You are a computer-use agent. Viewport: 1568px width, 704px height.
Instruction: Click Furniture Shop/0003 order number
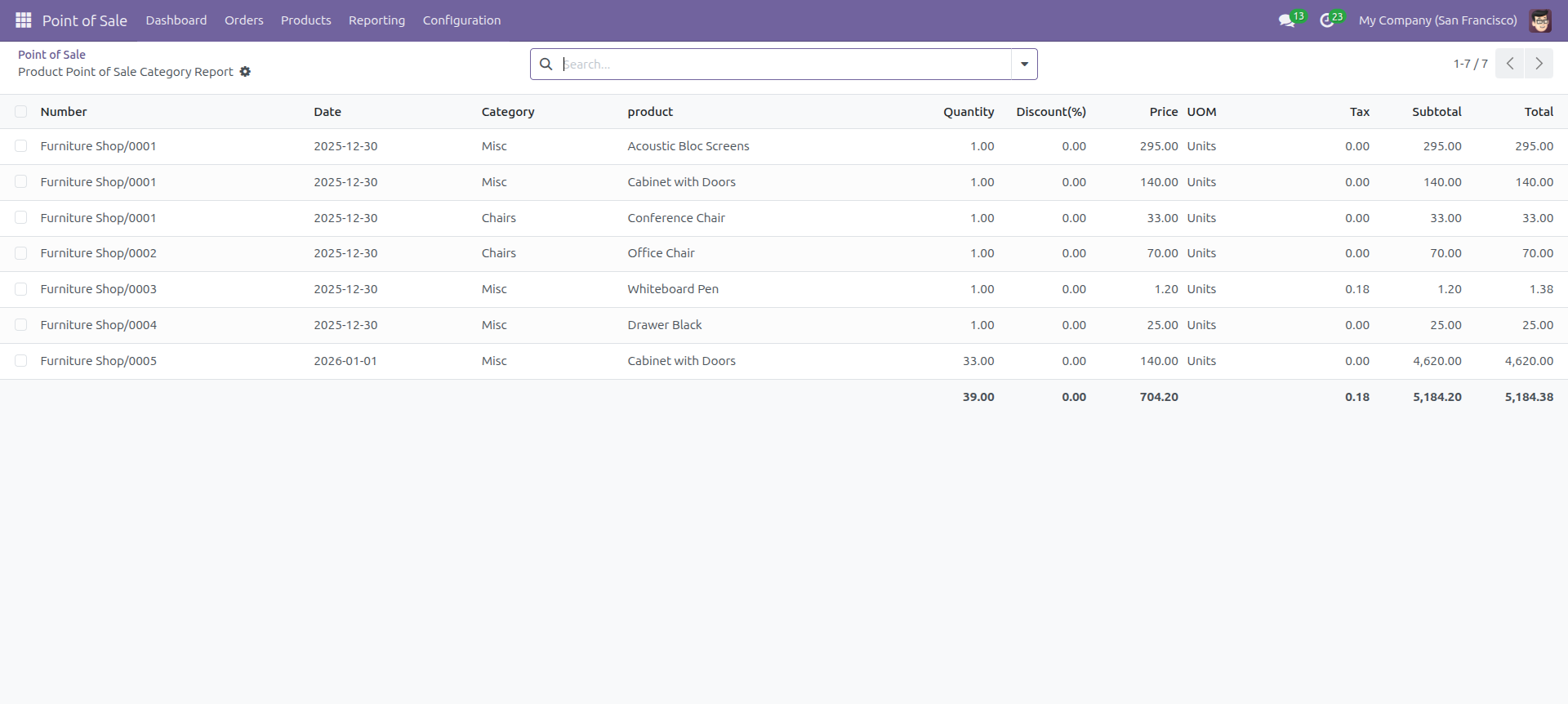pos(99,289)
